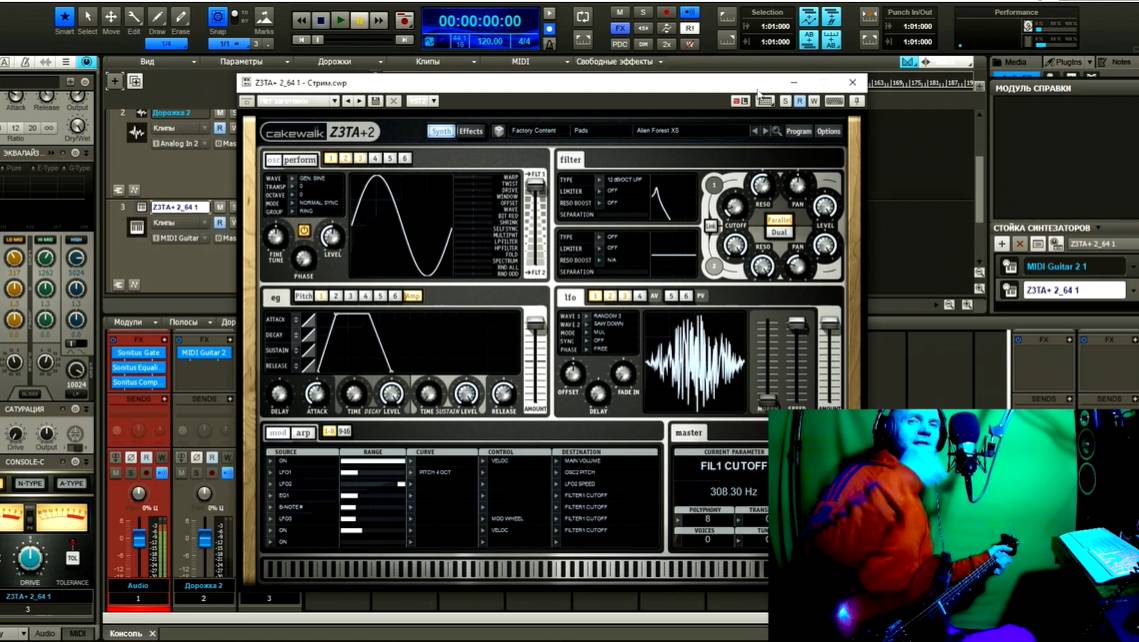Open Z3TA Program menu
Viewport: 1139px width, 642px height.
[x=798, y=131]
